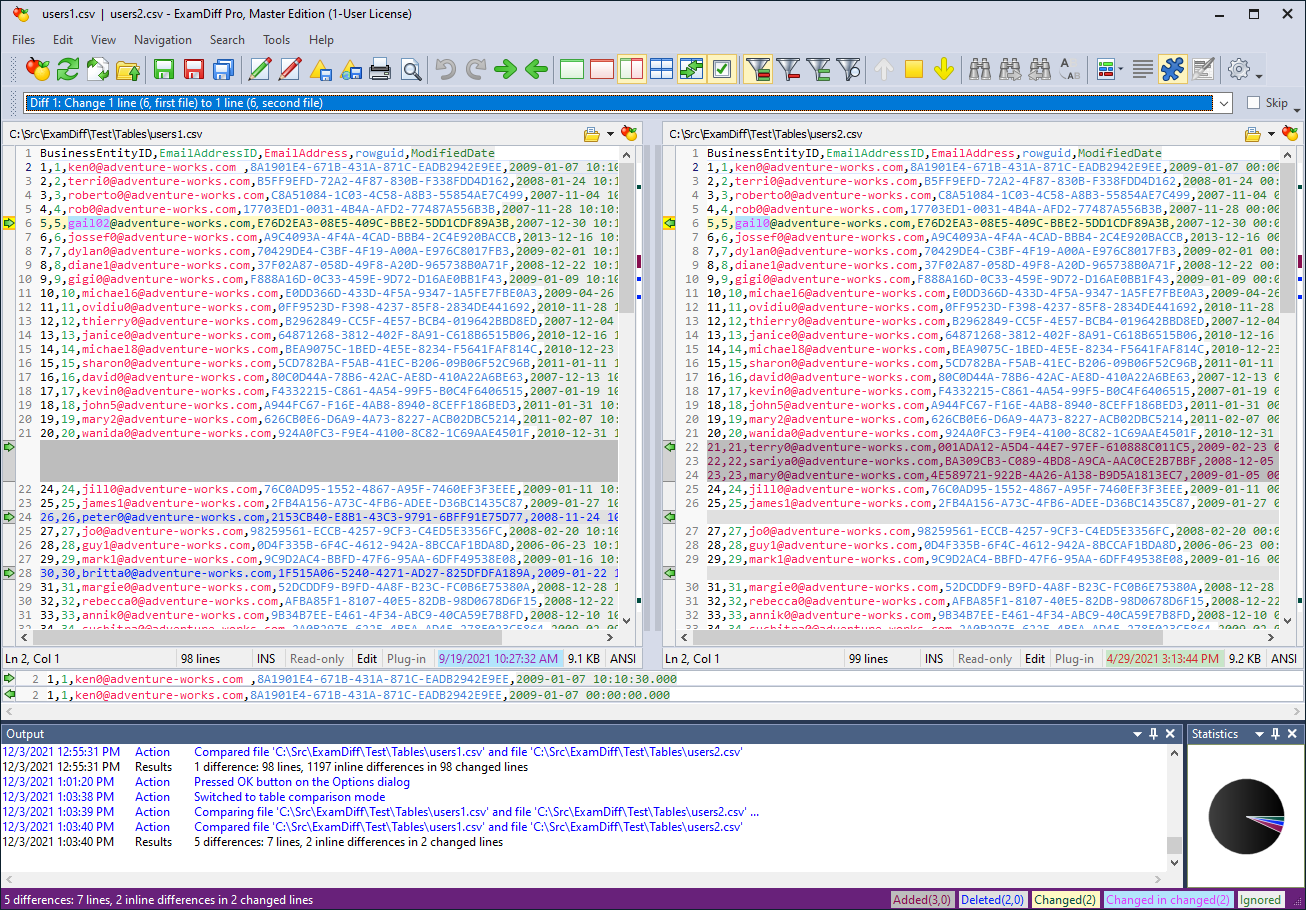Viewport: 1306px width, 910px height.
Task: Open Find using first binoculars icon
Action: click(980, 69)
